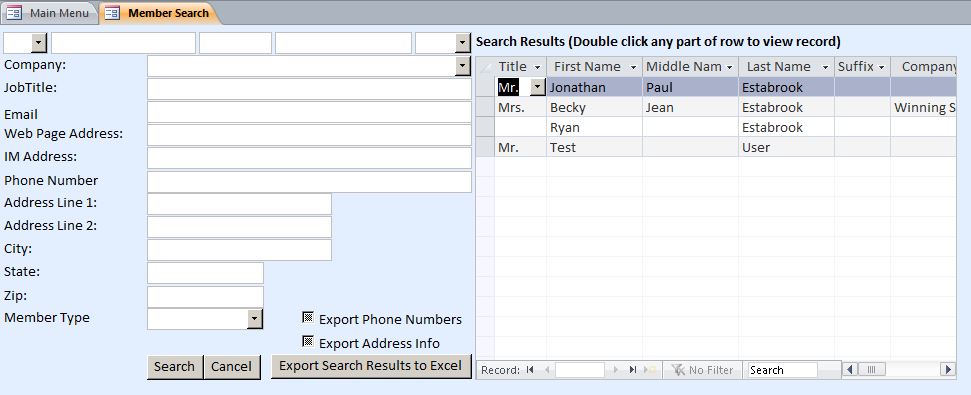971x395 pixels.
Task: Click the City input field
Action: click(x=239, y=250)
